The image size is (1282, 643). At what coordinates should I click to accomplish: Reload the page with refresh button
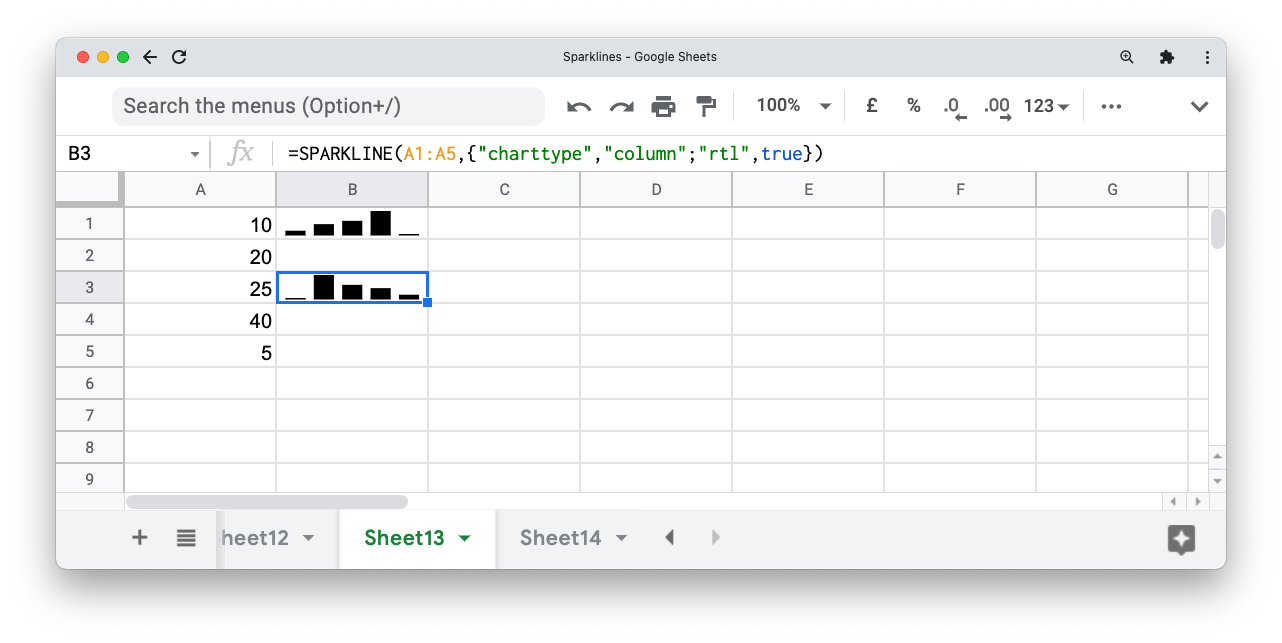179,57
